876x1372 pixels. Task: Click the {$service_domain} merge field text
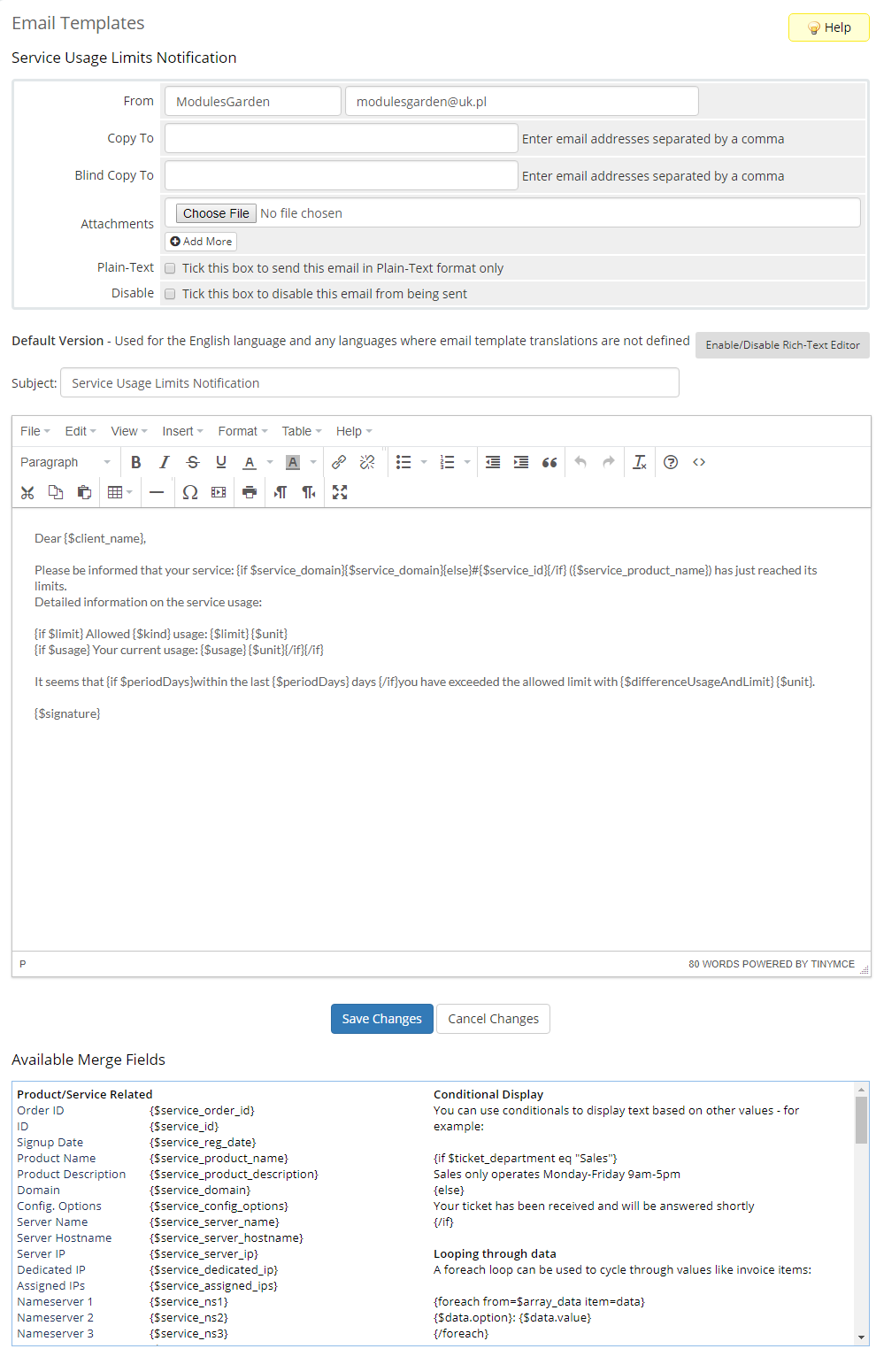click(x=200, y=1191)
